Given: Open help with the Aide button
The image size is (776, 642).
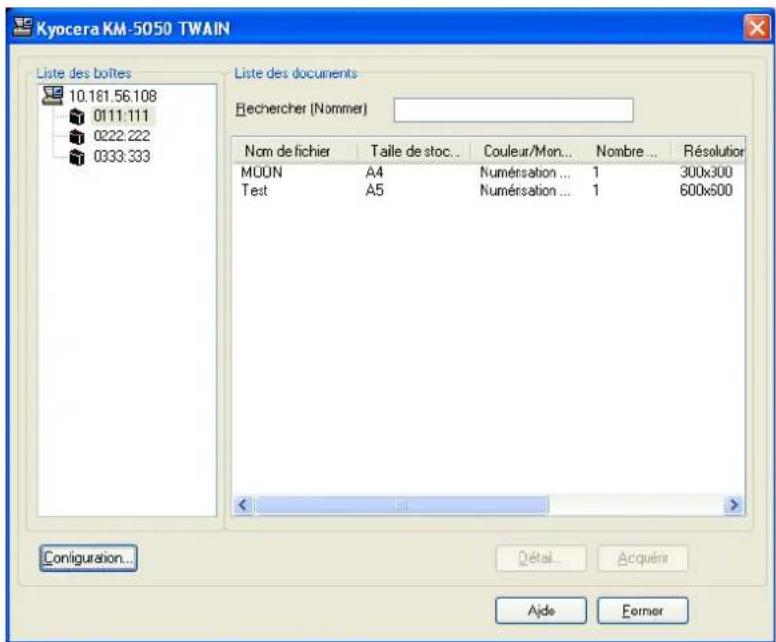Looking at the screenshot, I should (x=541, y=610).
